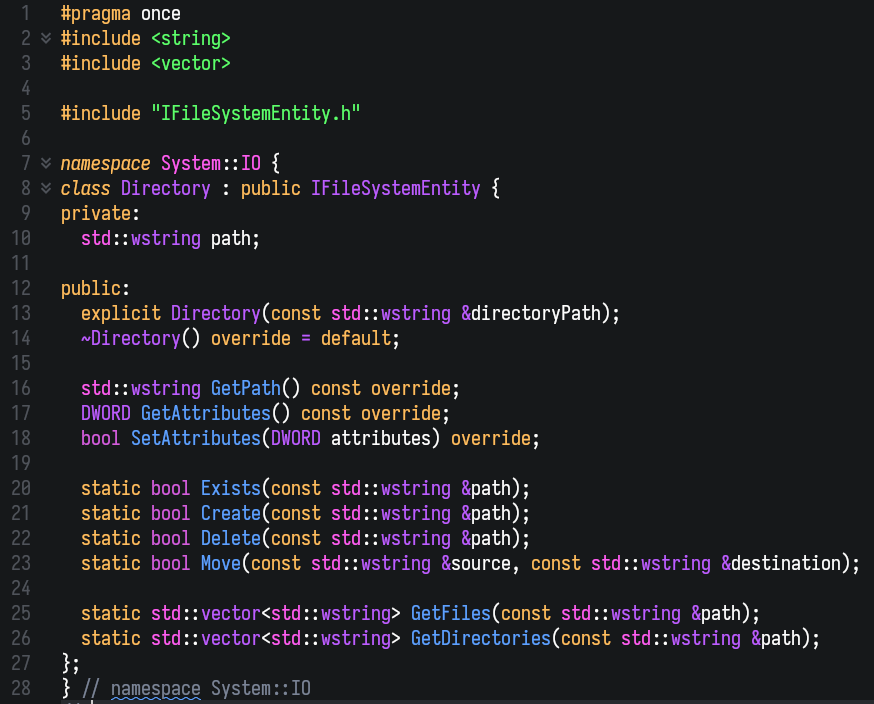This screenshot has height=704, width=874.
Task: Click '<string>' in the include line
Action: click(191, 38)
